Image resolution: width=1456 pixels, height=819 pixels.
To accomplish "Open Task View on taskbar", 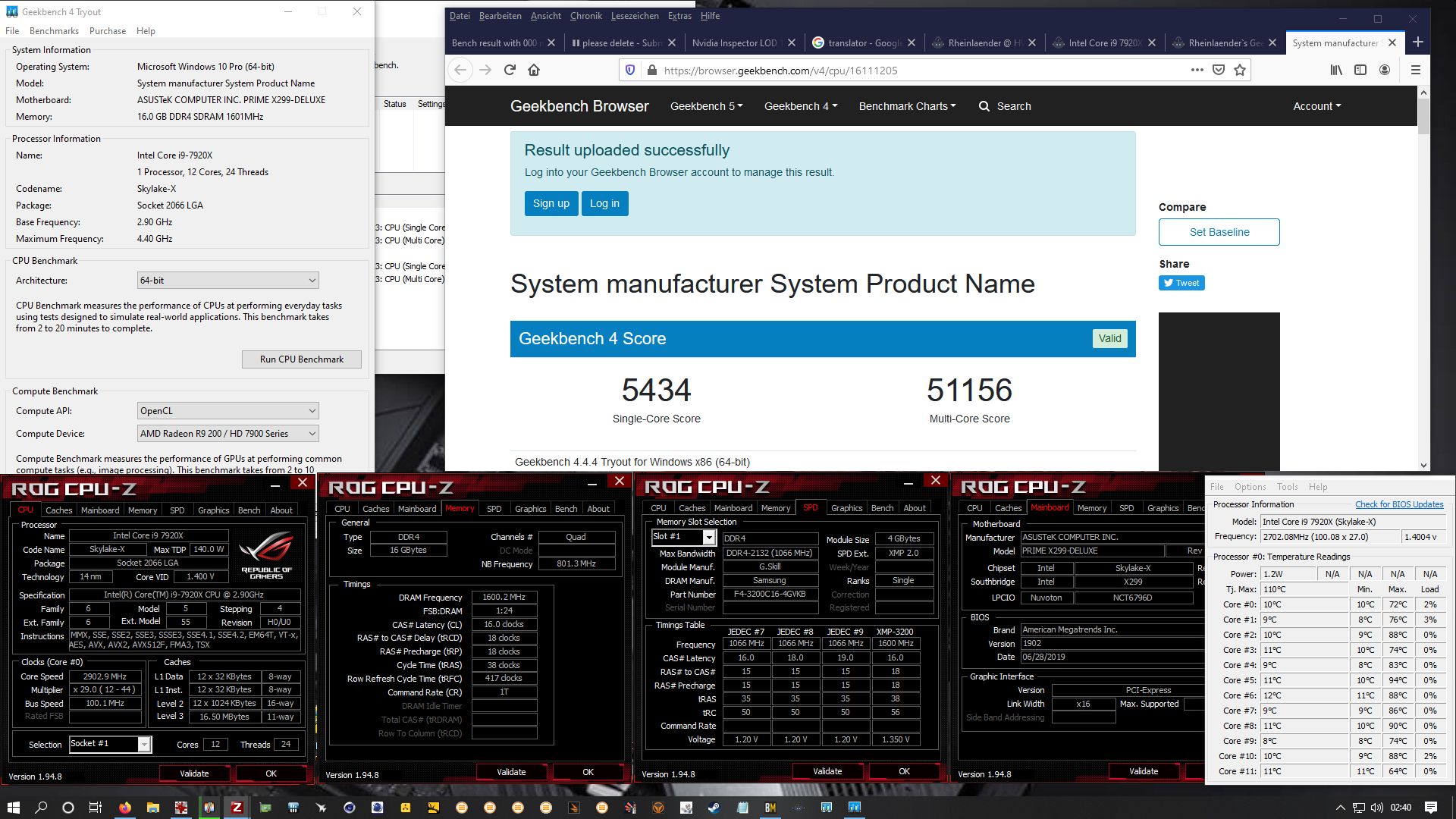I will [x=96, y=807].
